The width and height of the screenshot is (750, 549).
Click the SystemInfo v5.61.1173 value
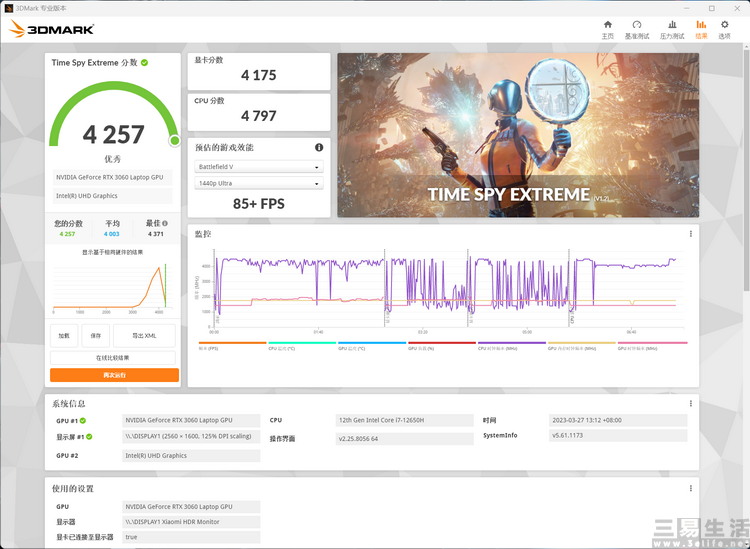point(618,435)
